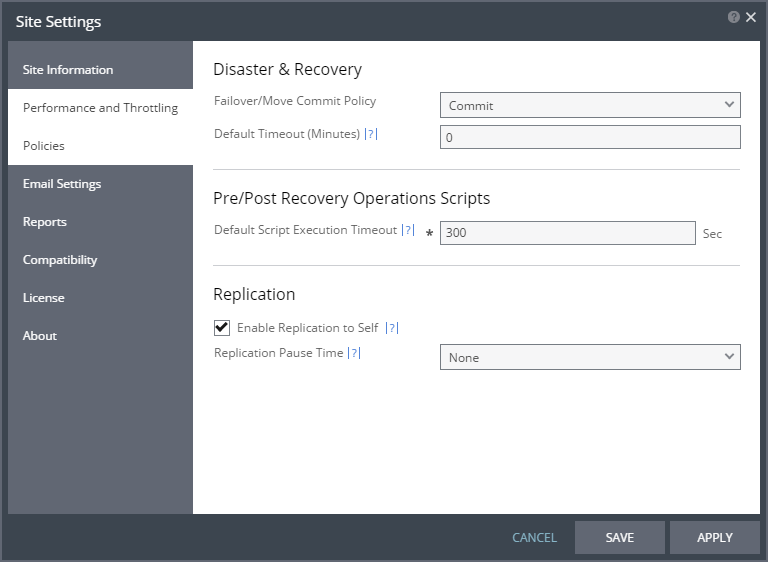Open Email Settings tab
The image size is (768, 562).
click(100, 184)
